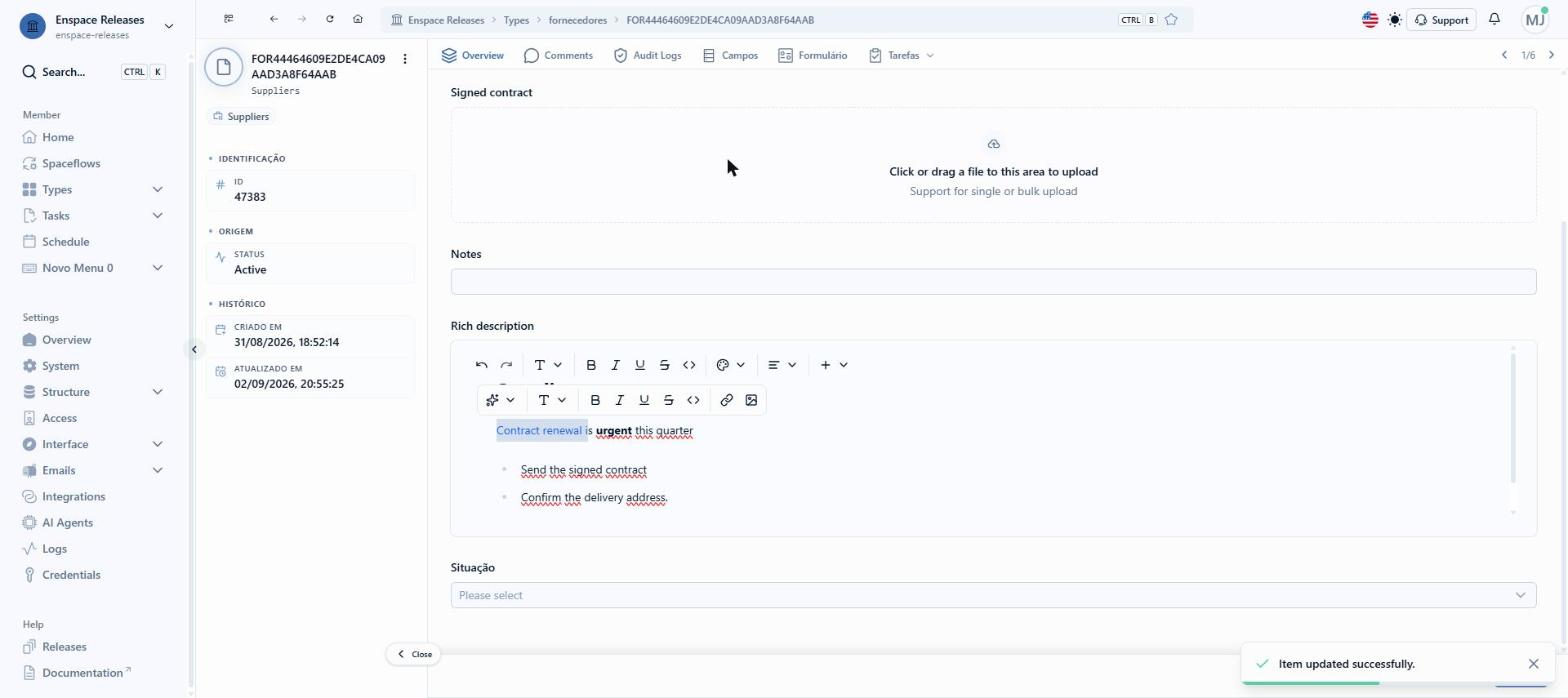Click the upload cloud icon

[x=993, y=144]
